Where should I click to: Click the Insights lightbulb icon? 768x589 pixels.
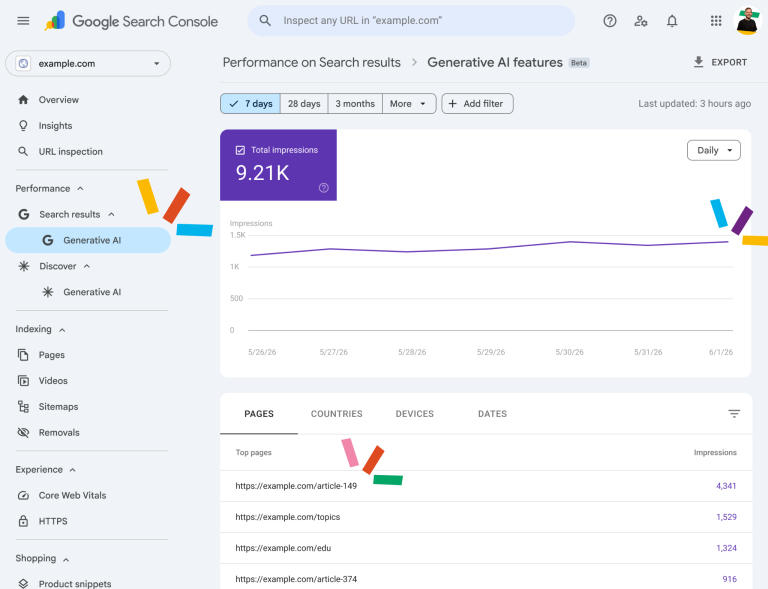tap(23, 126)
